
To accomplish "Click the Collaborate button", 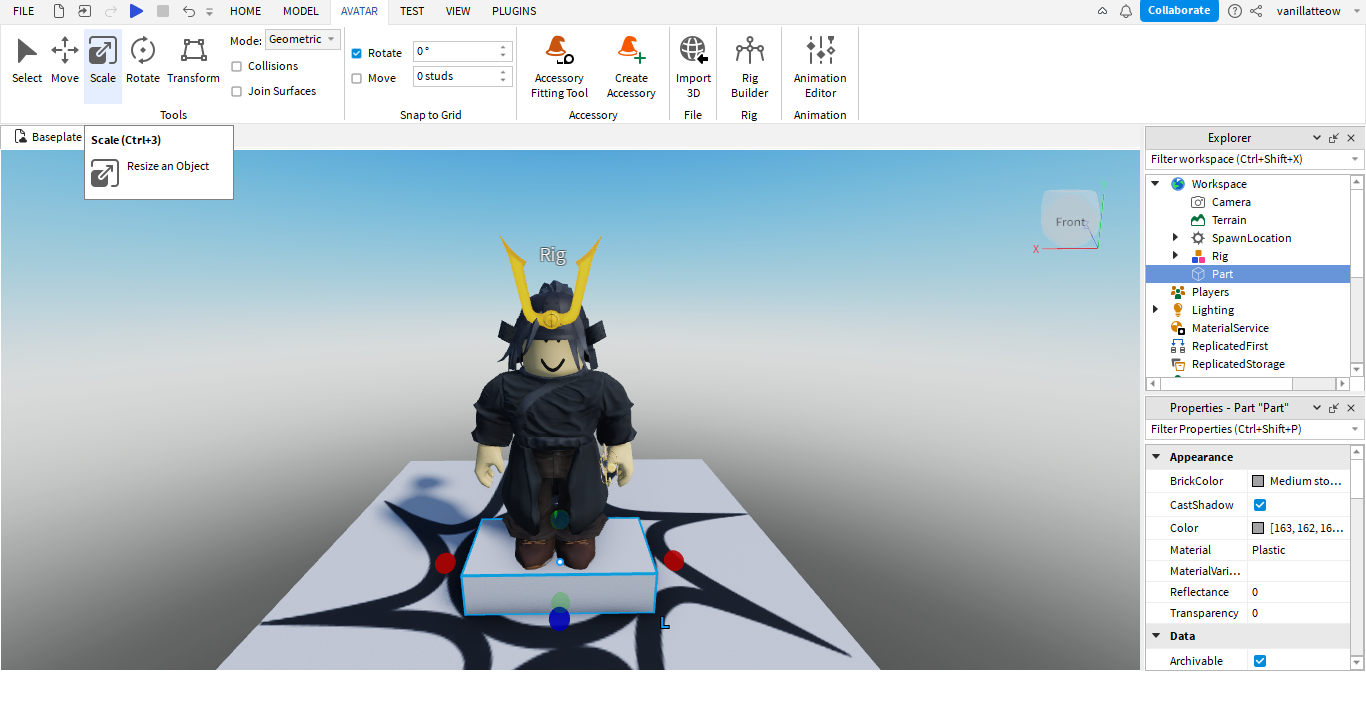I will coord(1178,11).
